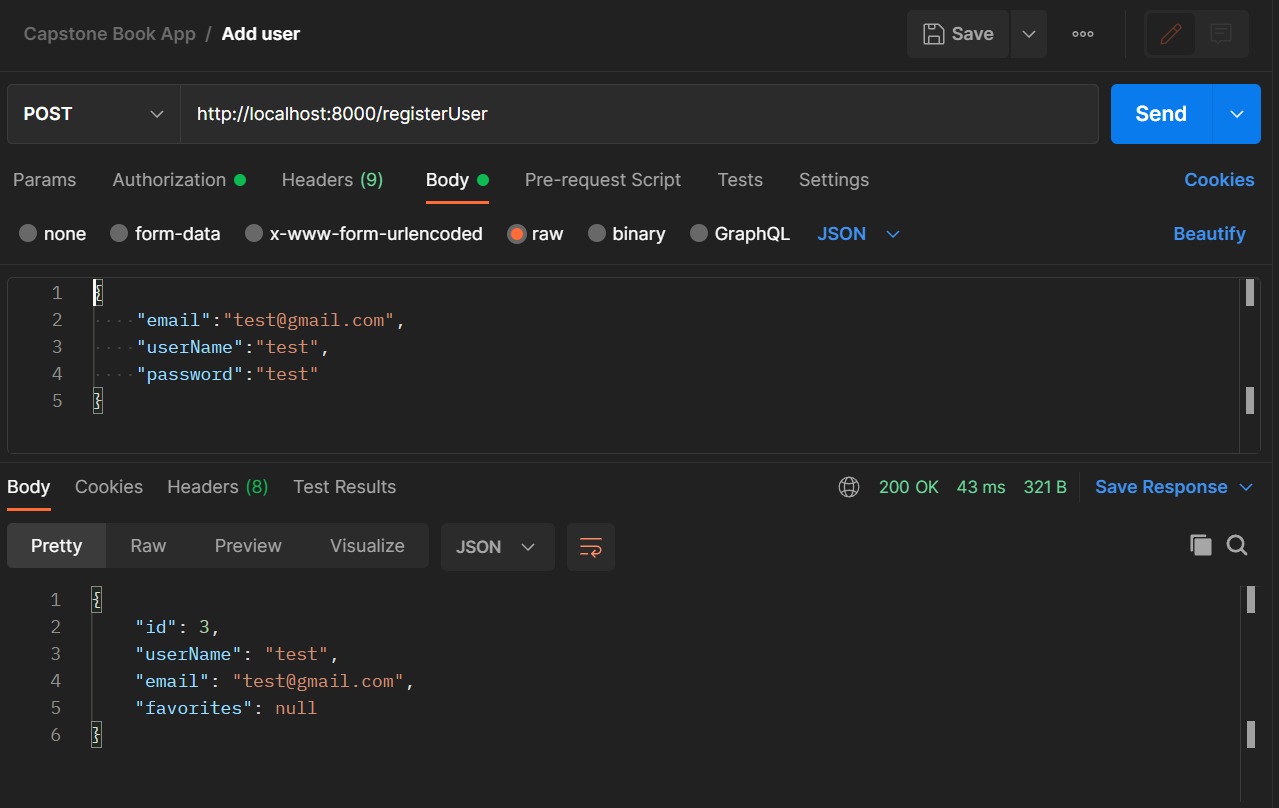Open the comments icon
Image resolution: width=1279 pixels, height=808 pixels.
coord(1220,34)
